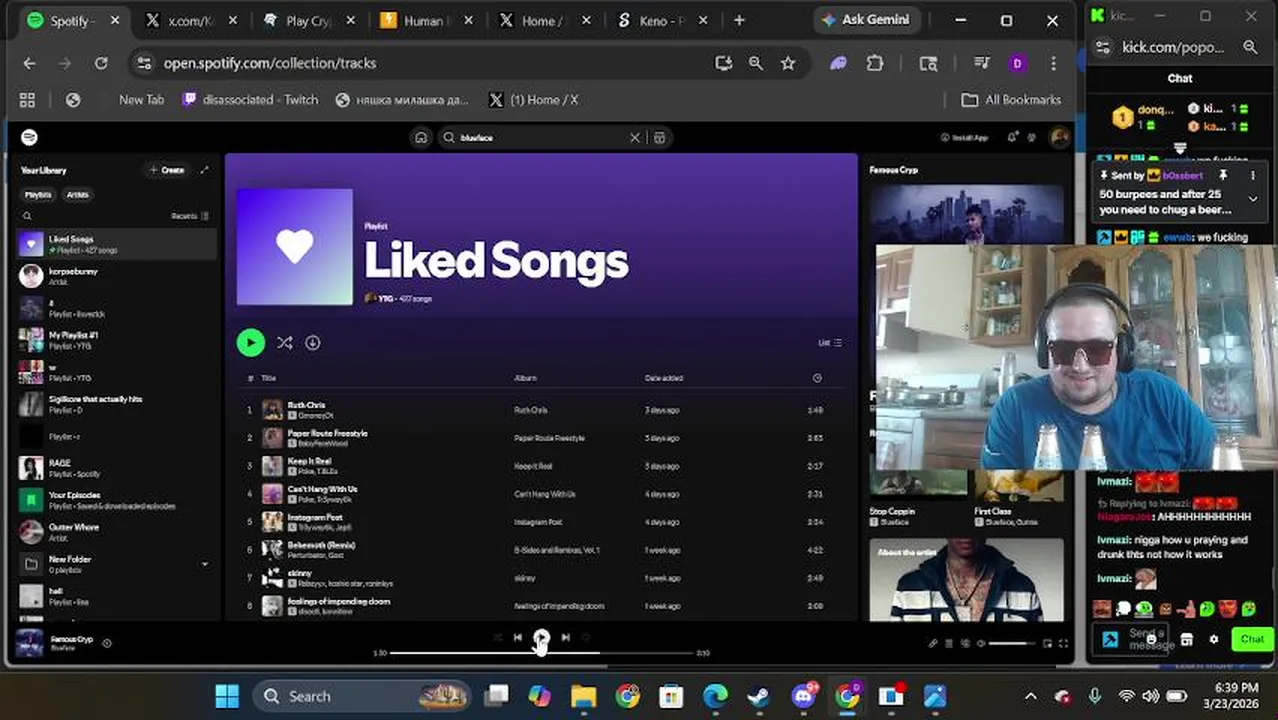Viewport: 1278px width, 720px height.
Task: Open Spotify Friend Activity icon
Action: [1034, 137]
